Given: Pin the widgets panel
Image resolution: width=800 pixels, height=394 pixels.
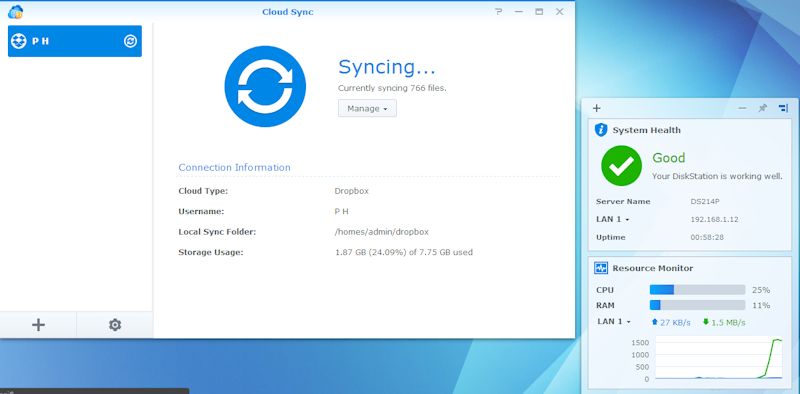Looking at the screenshot, I should click(763, 108).
